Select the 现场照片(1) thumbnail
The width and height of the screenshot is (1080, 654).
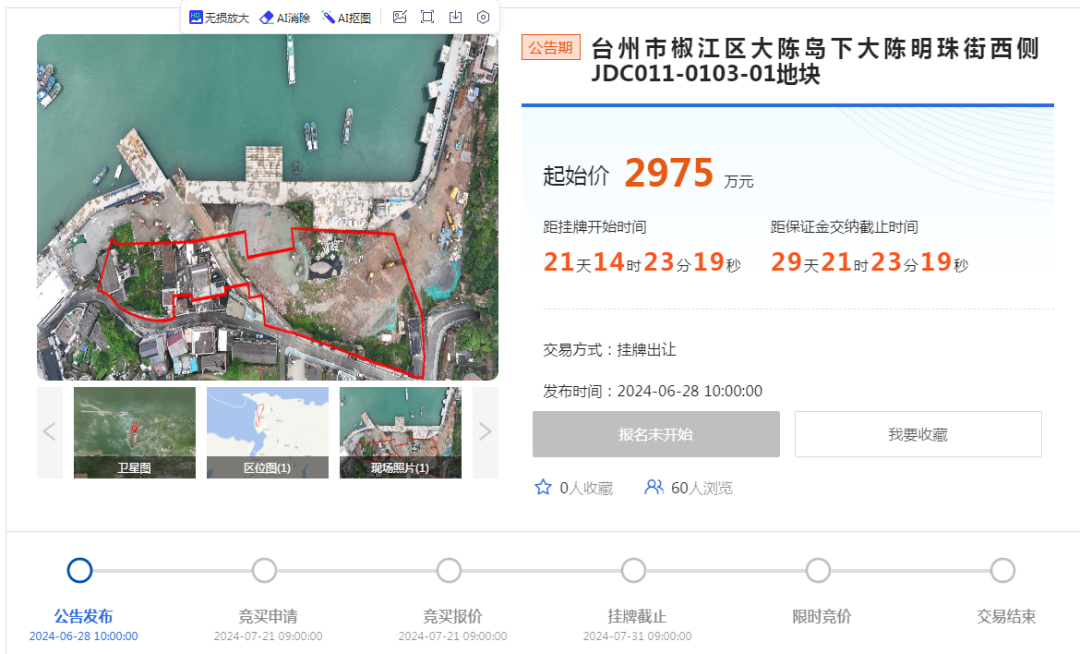tap(400, 432)
